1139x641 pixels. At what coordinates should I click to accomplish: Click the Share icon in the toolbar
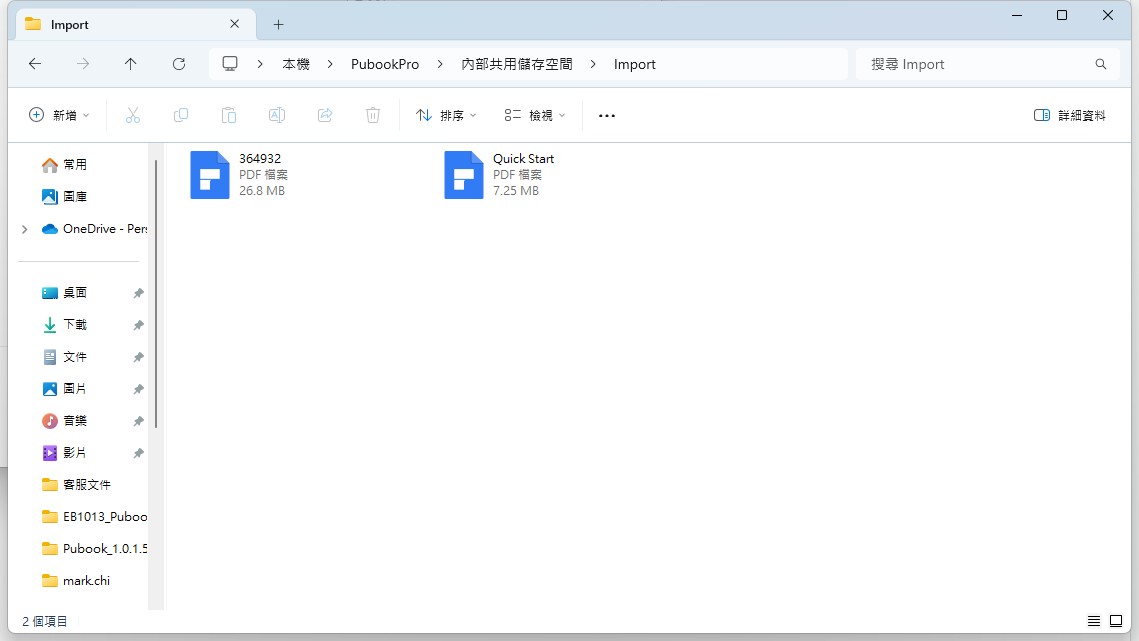[325, 115]
